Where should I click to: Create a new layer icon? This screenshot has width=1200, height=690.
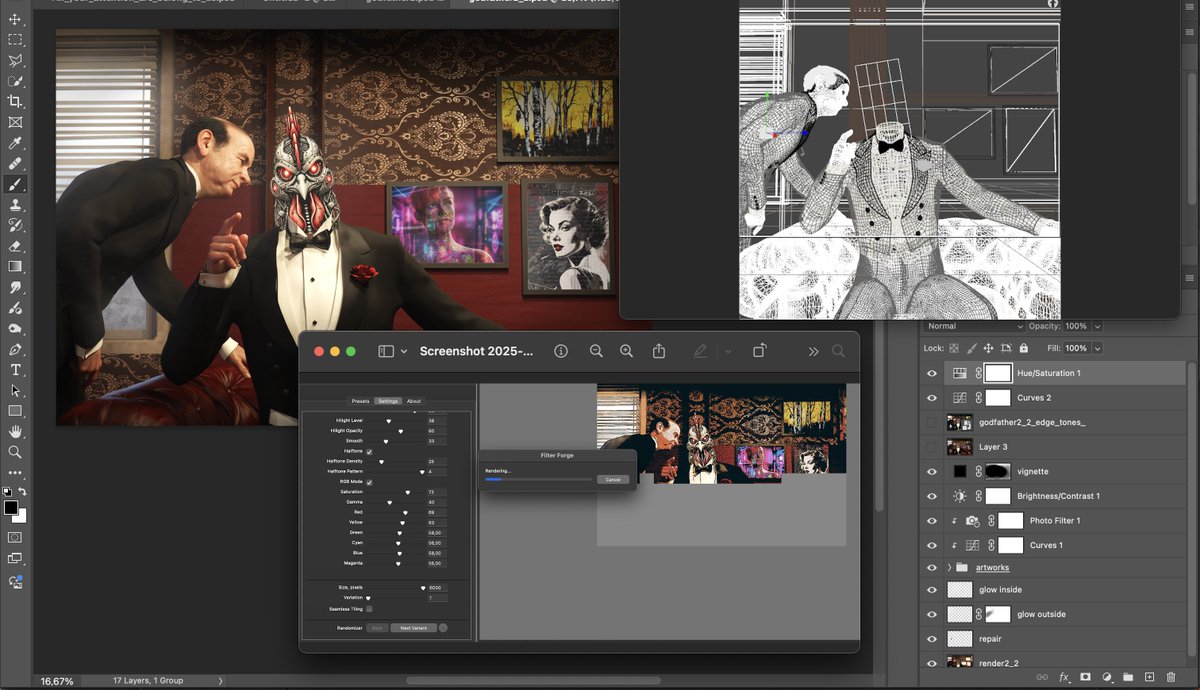1150,677
